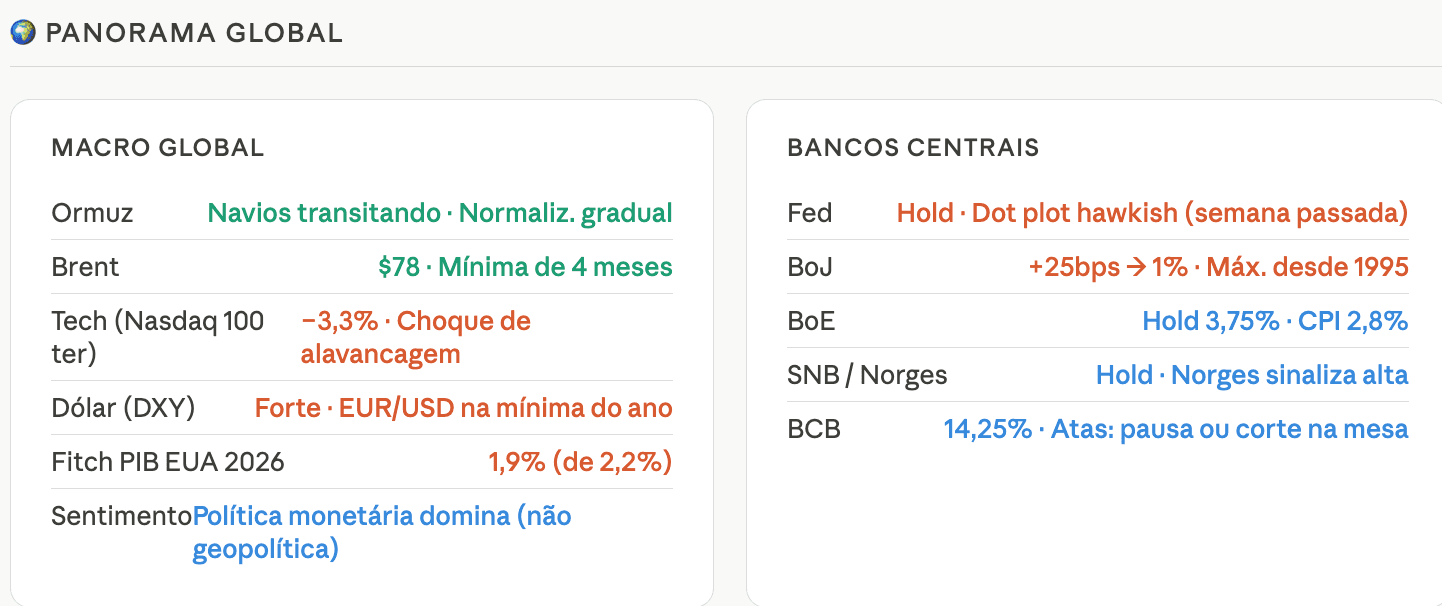Click '−3,3% · Choque de alavancagem' value

[415, 337]
